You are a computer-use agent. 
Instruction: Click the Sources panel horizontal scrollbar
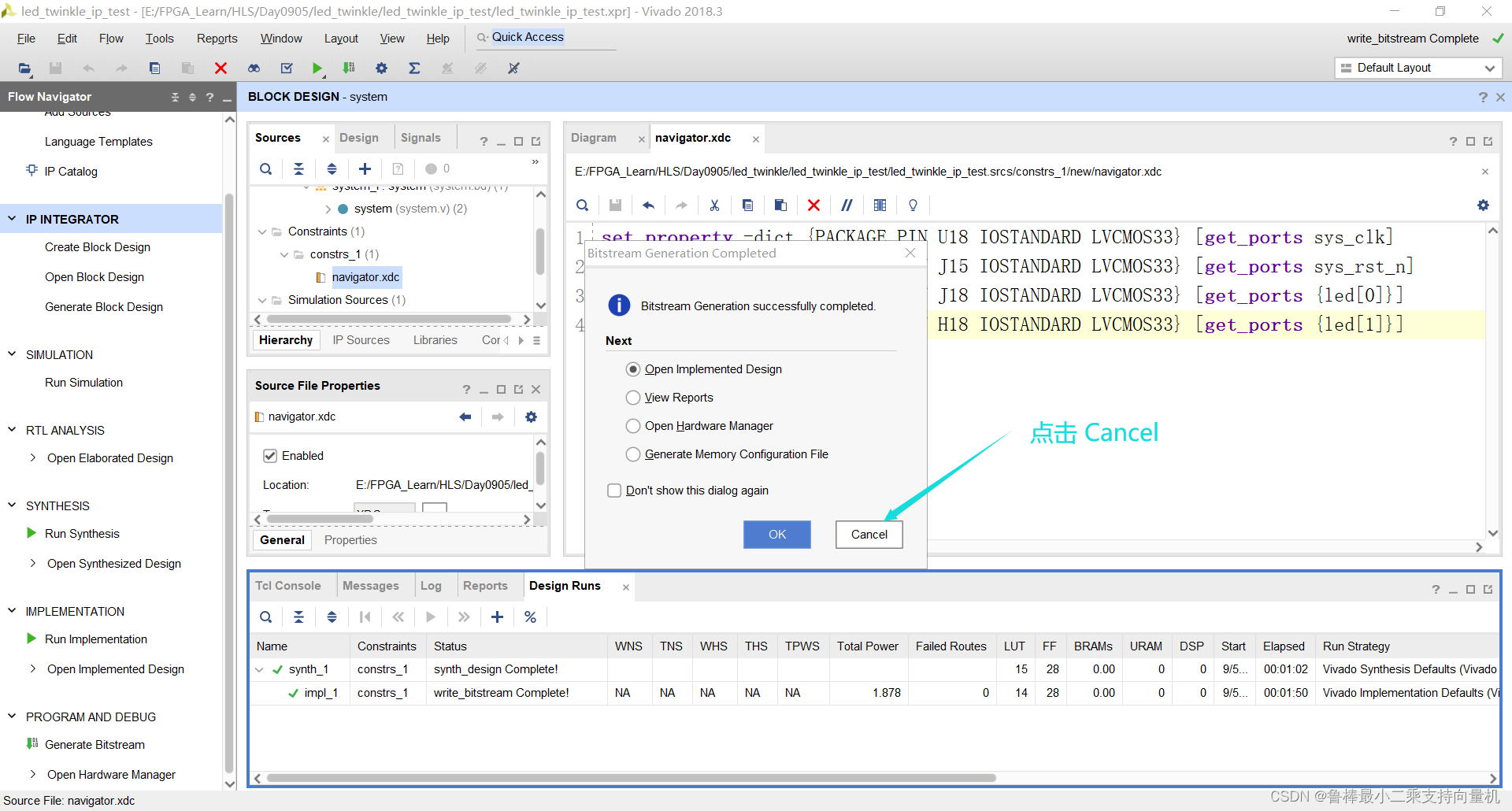pos(390,320)
